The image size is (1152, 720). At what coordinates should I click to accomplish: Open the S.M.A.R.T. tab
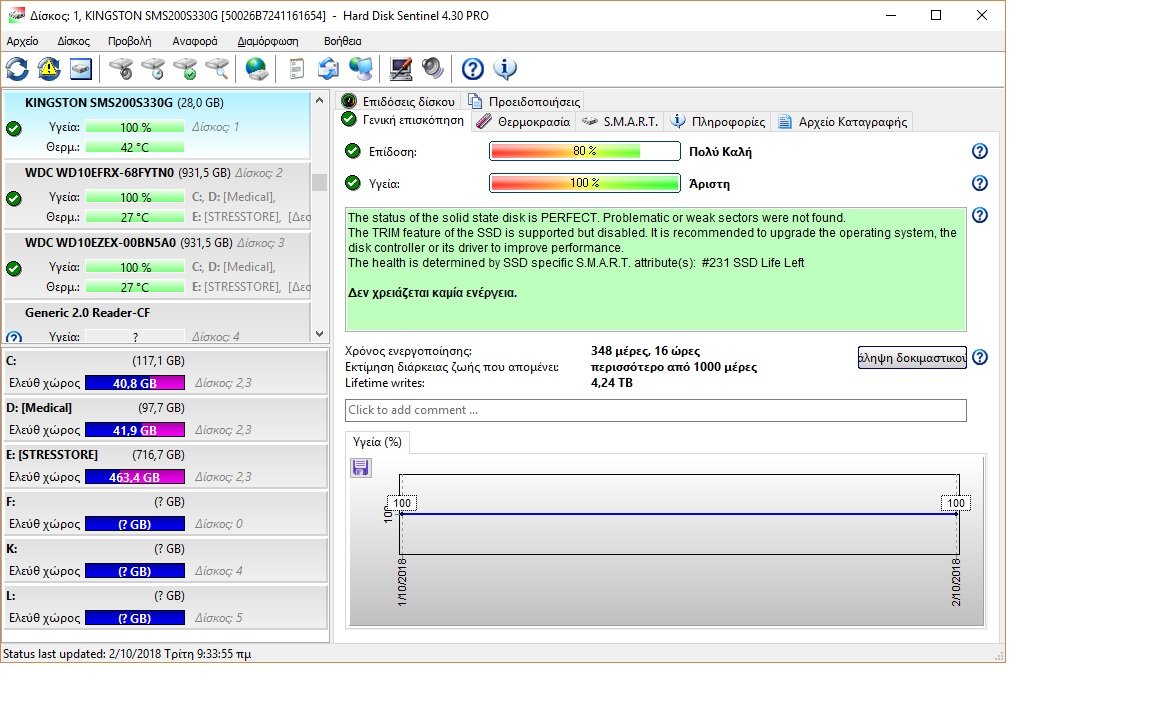click(x=621, y=122)
